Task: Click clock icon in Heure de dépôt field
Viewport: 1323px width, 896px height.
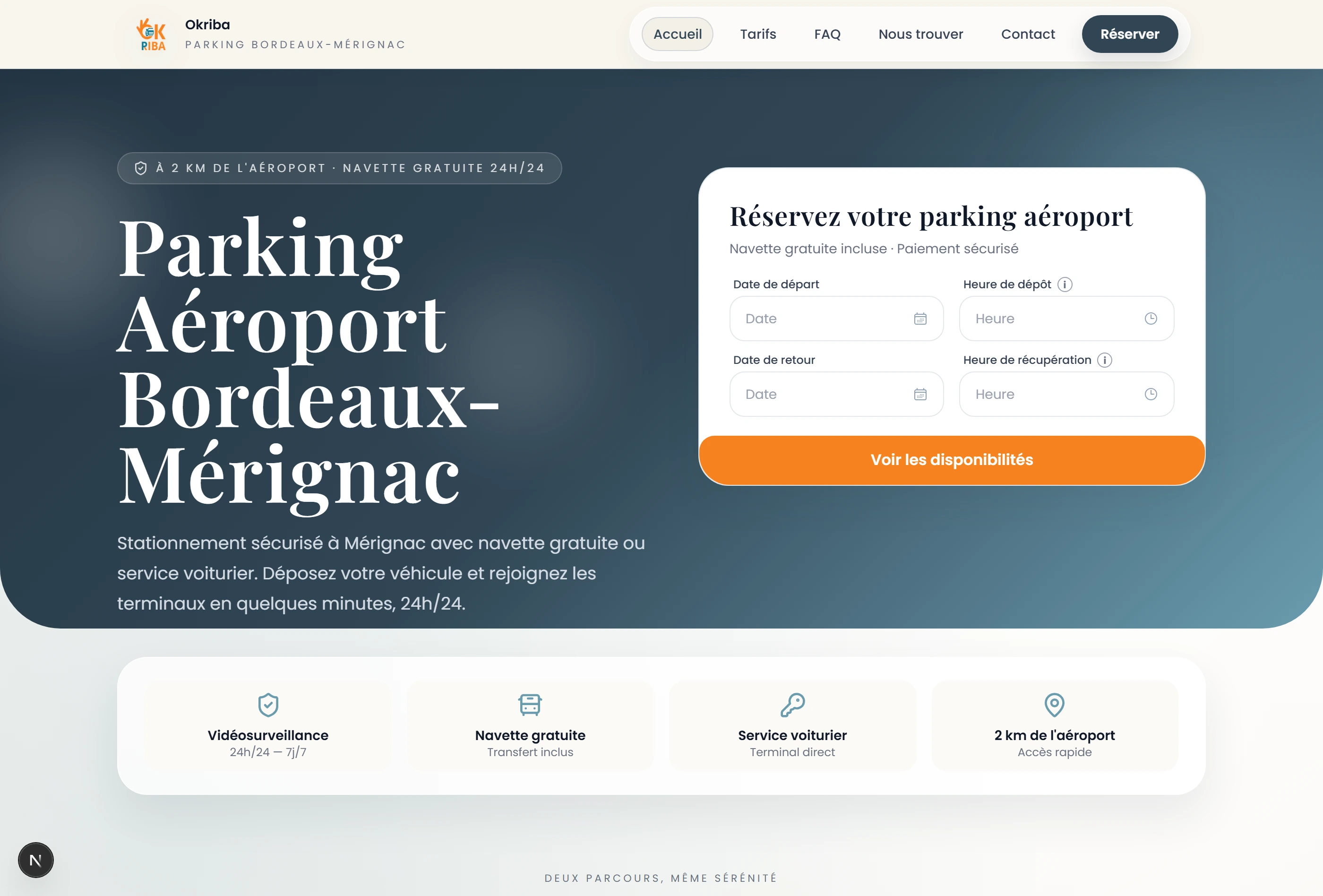Action: pos(1151,319)
